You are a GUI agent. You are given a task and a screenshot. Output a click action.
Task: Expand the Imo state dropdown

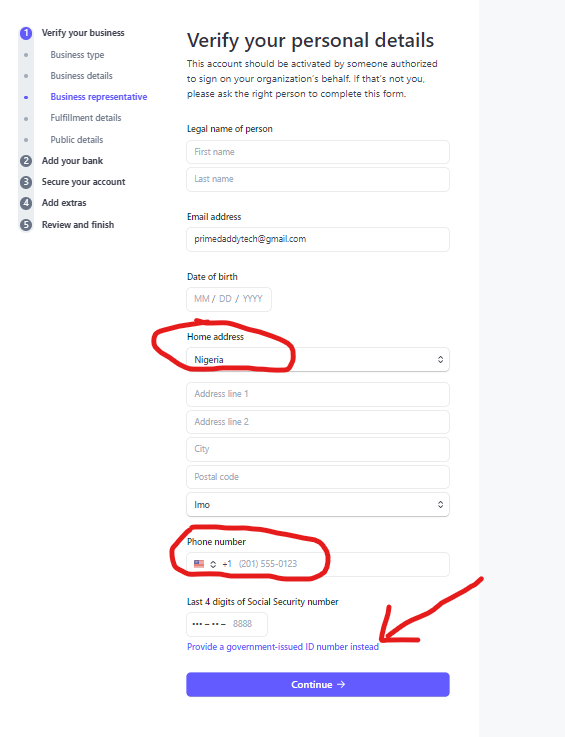(x=318, y=504)
